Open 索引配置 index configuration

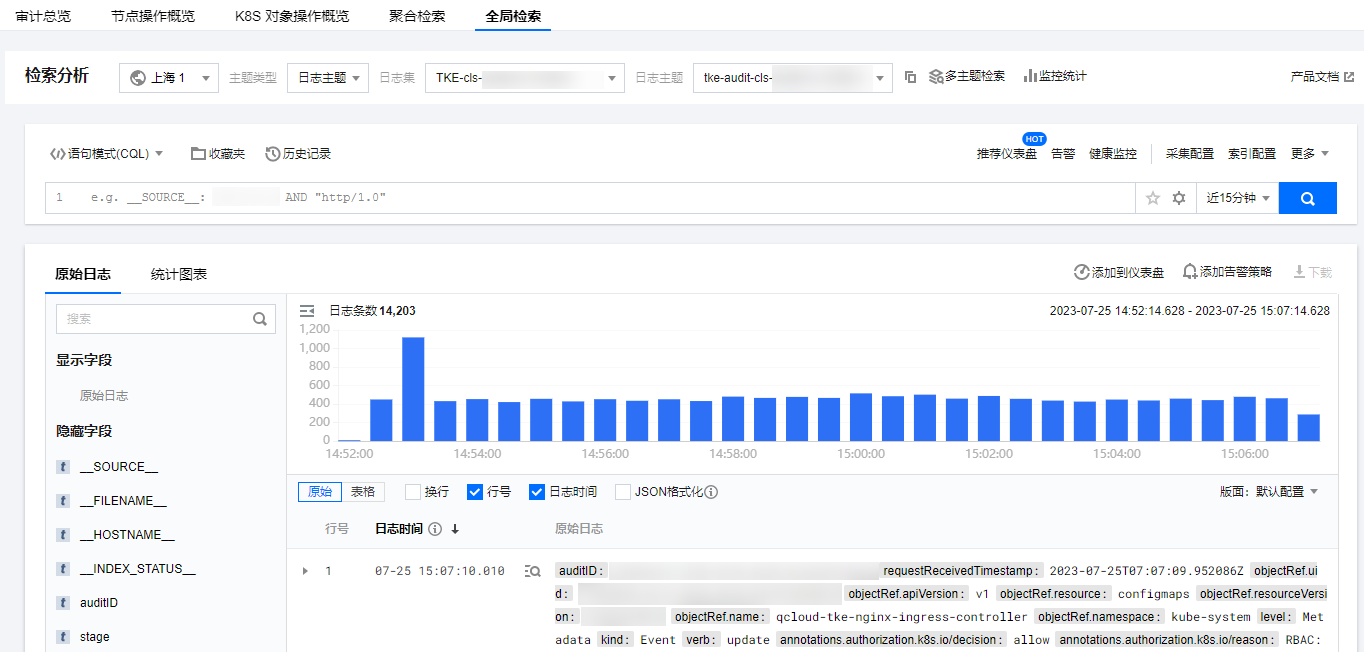(x=1252, y=154)
